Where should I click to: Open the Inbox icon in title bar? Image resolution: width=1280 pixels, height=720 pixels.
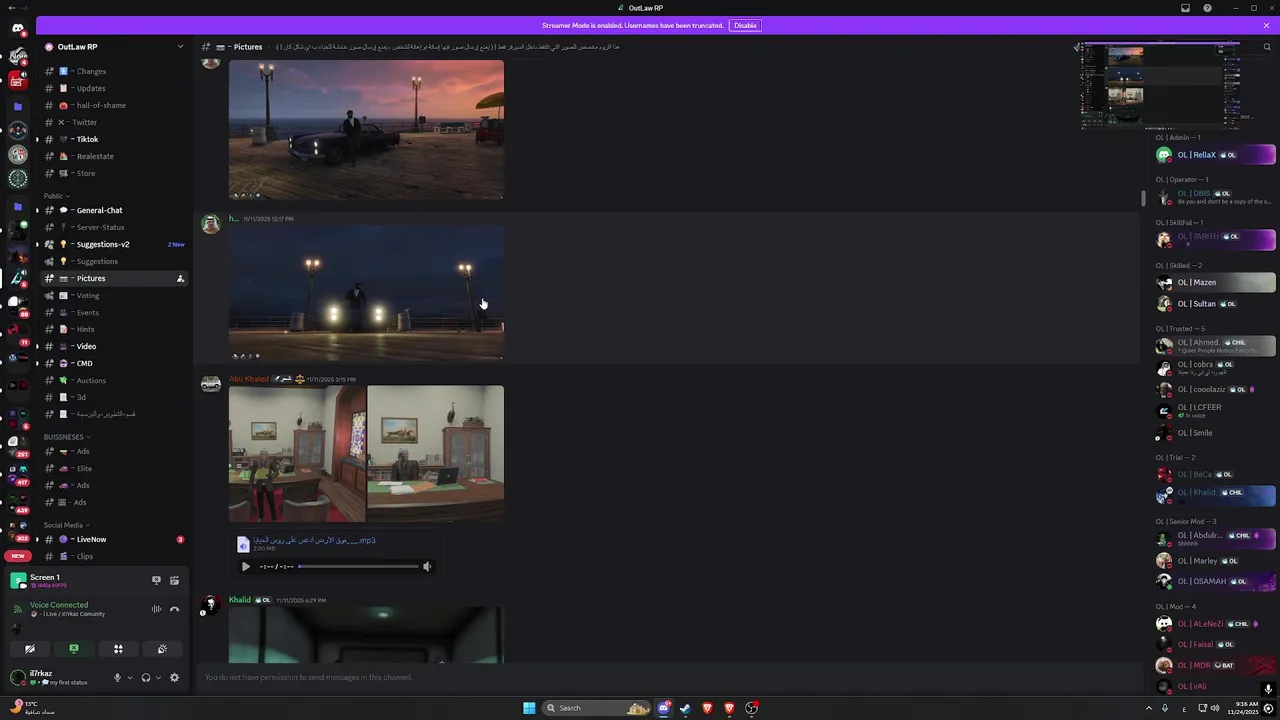1185,8
